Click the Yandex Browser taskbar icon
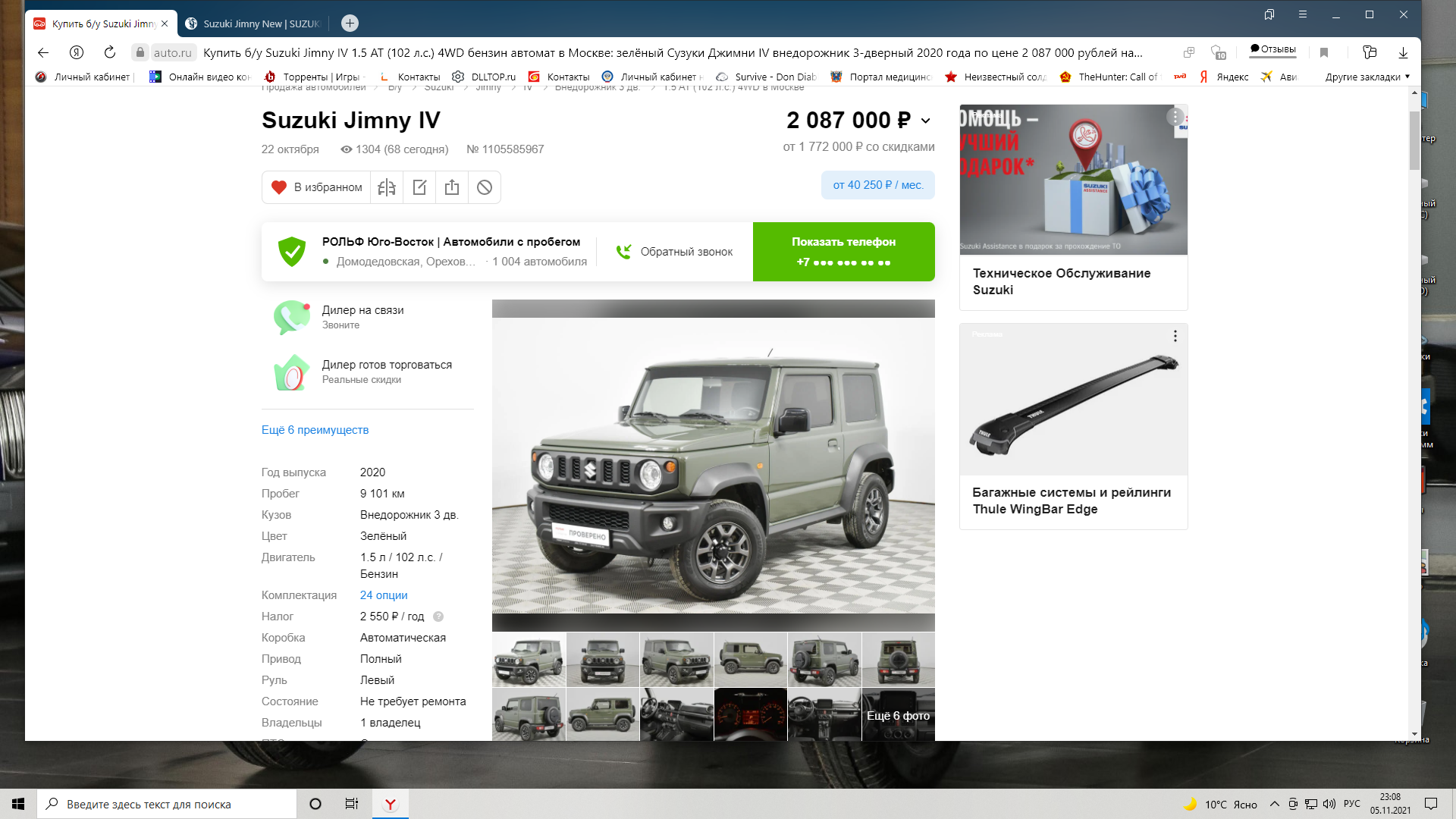The height and width of the screenshot is (819, 1456). [x=391, y=804]
